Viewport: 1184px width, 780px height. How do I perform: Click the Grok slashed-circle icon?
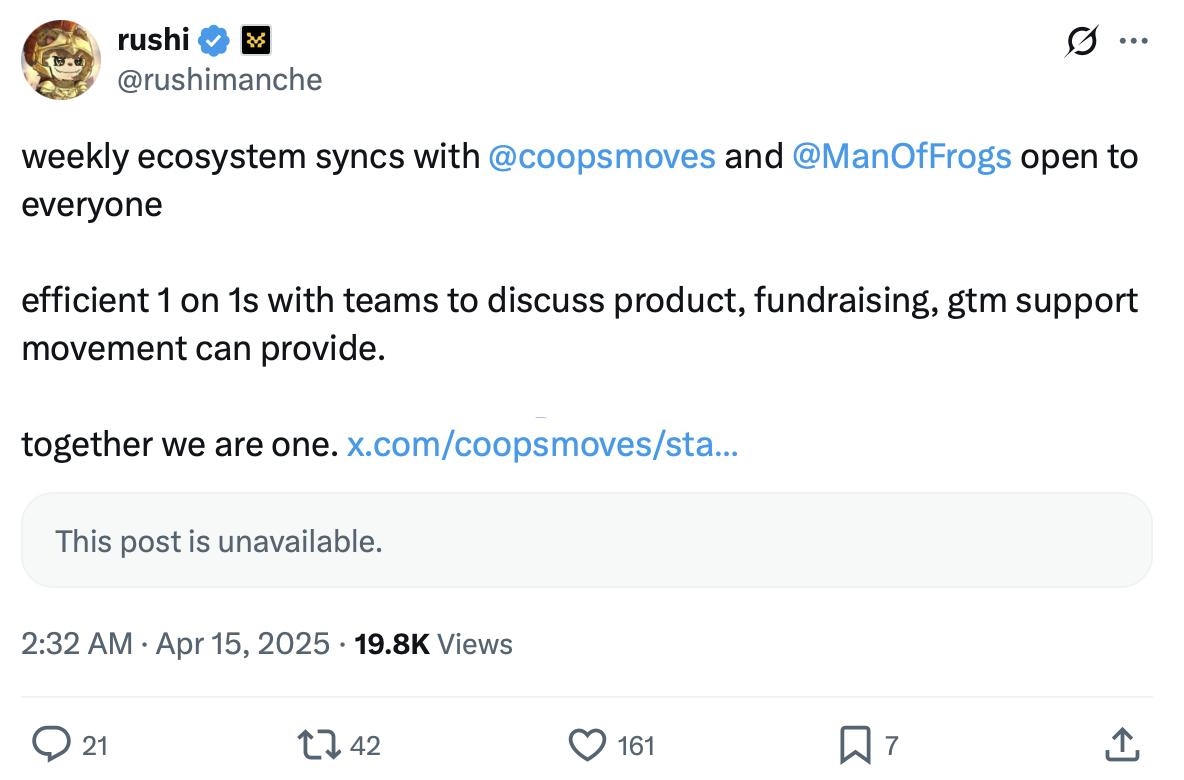pyautogui.click(x=1080, y=42)
